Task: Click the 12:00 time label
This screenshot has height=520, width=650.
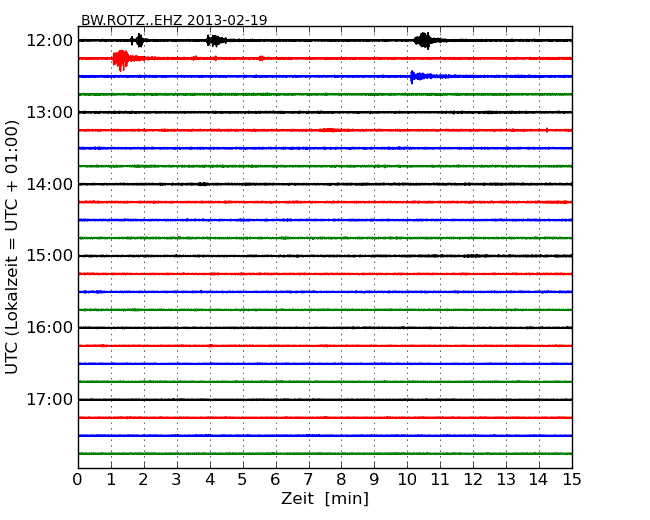Action: click(x=50, y=41)
